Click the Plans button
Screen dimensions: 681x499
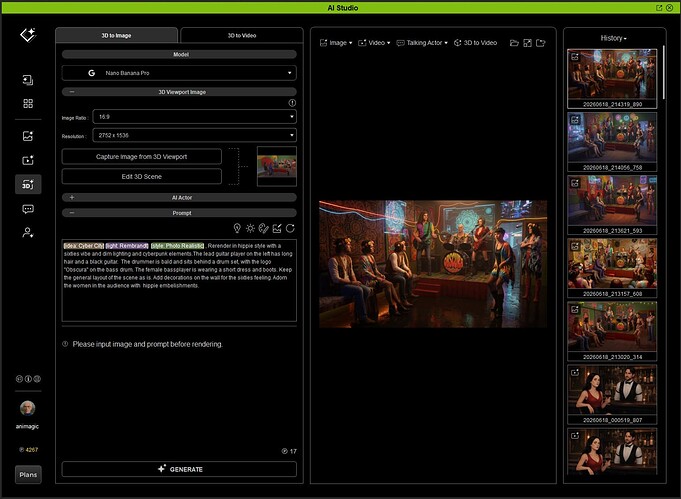coord(28,475)
